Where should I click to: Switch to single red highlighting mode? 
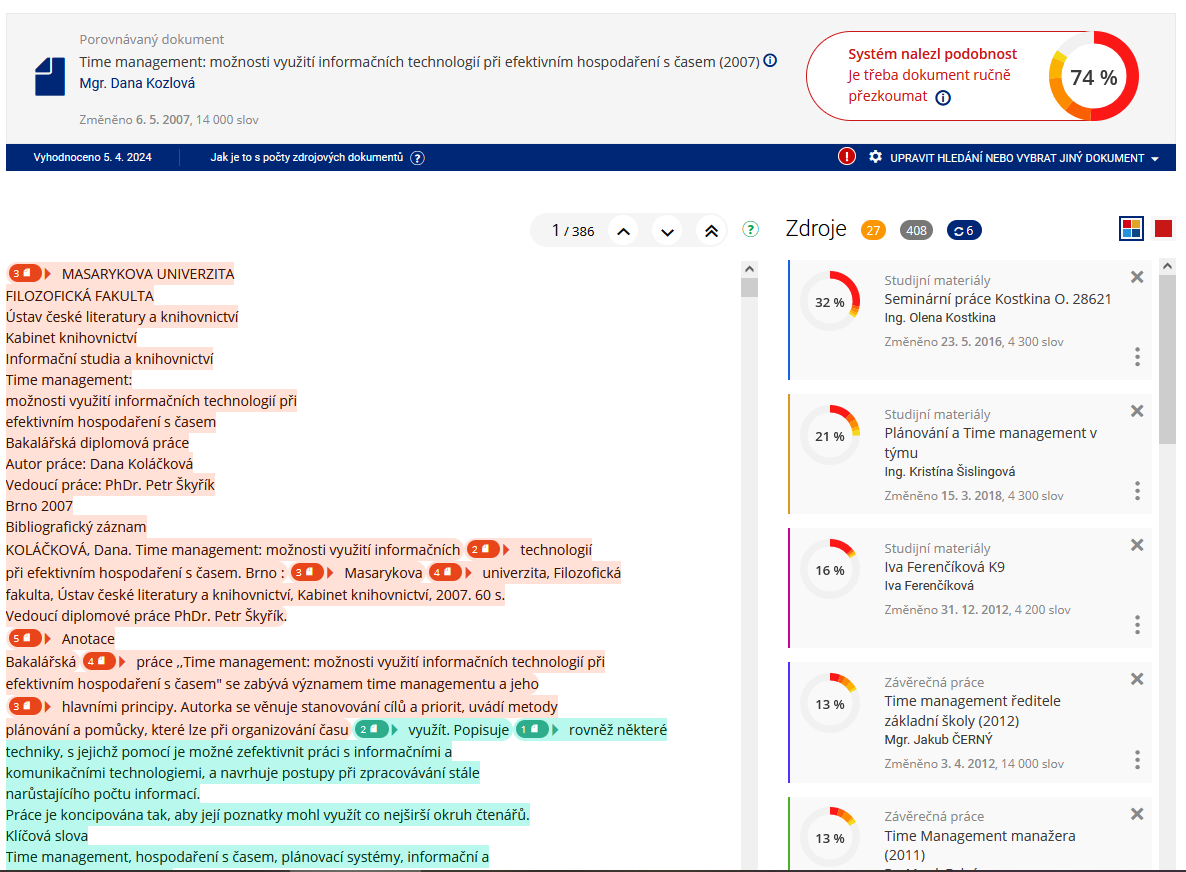click(x=1163, y=228)
